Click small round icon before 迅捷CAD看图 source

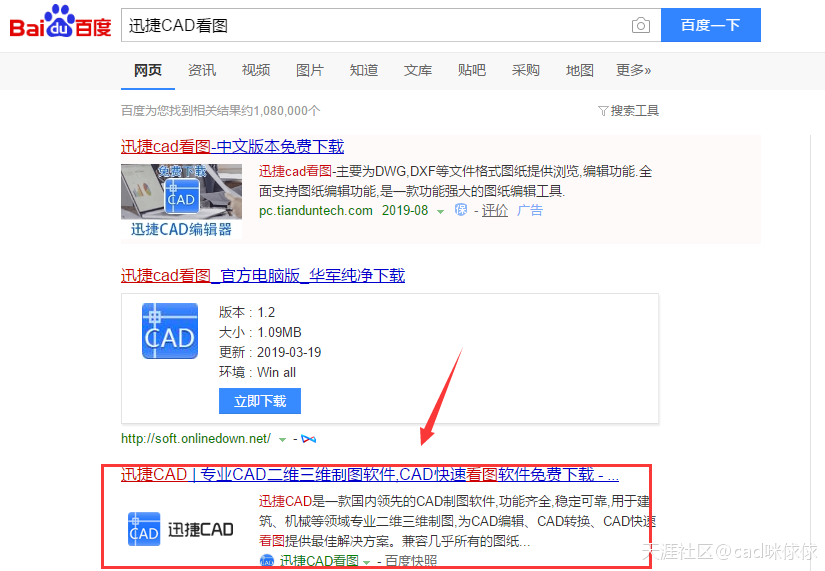click(x=267, y=561)
